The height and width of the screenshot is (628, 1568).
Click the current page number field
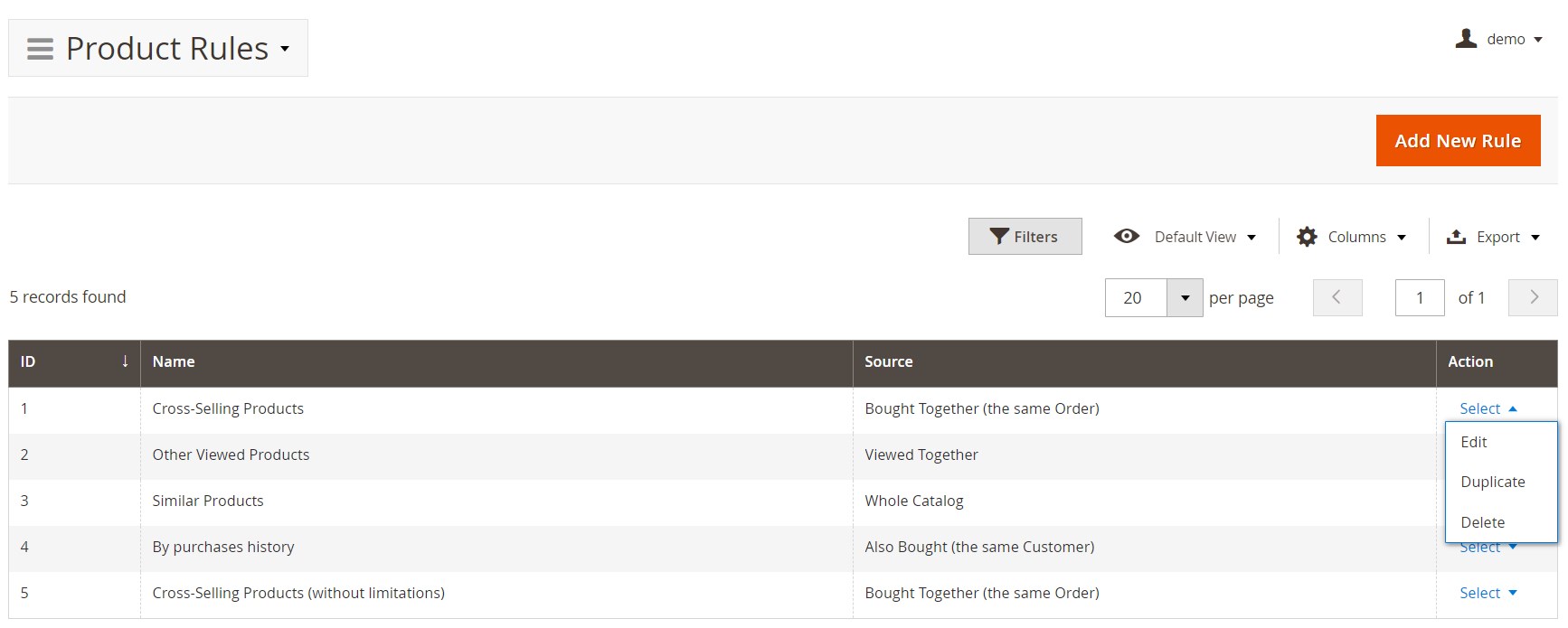1419,297
